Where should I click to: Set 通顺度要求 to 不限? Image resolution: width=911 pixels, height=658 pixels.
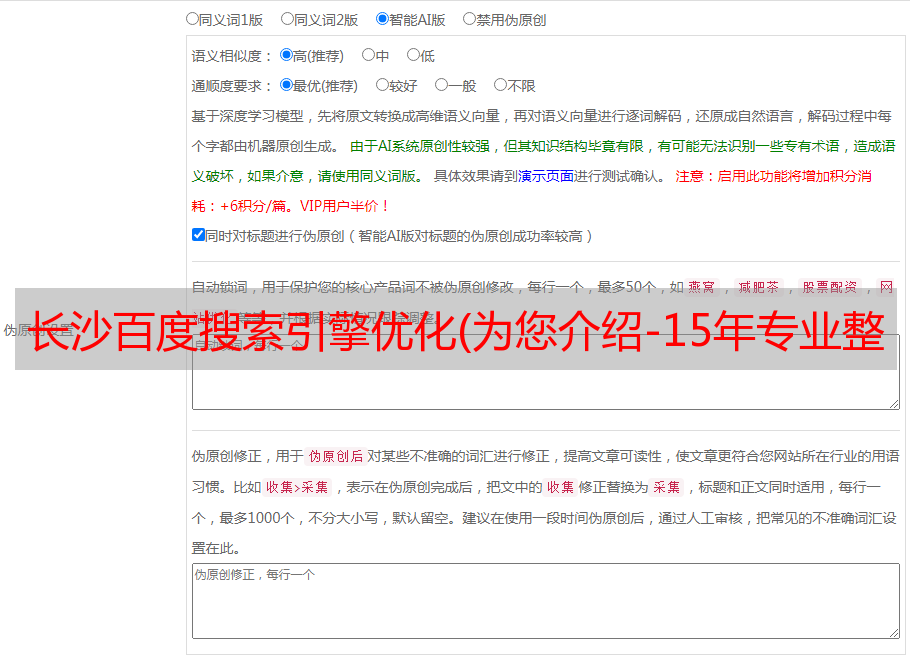[x=500, y=85]
